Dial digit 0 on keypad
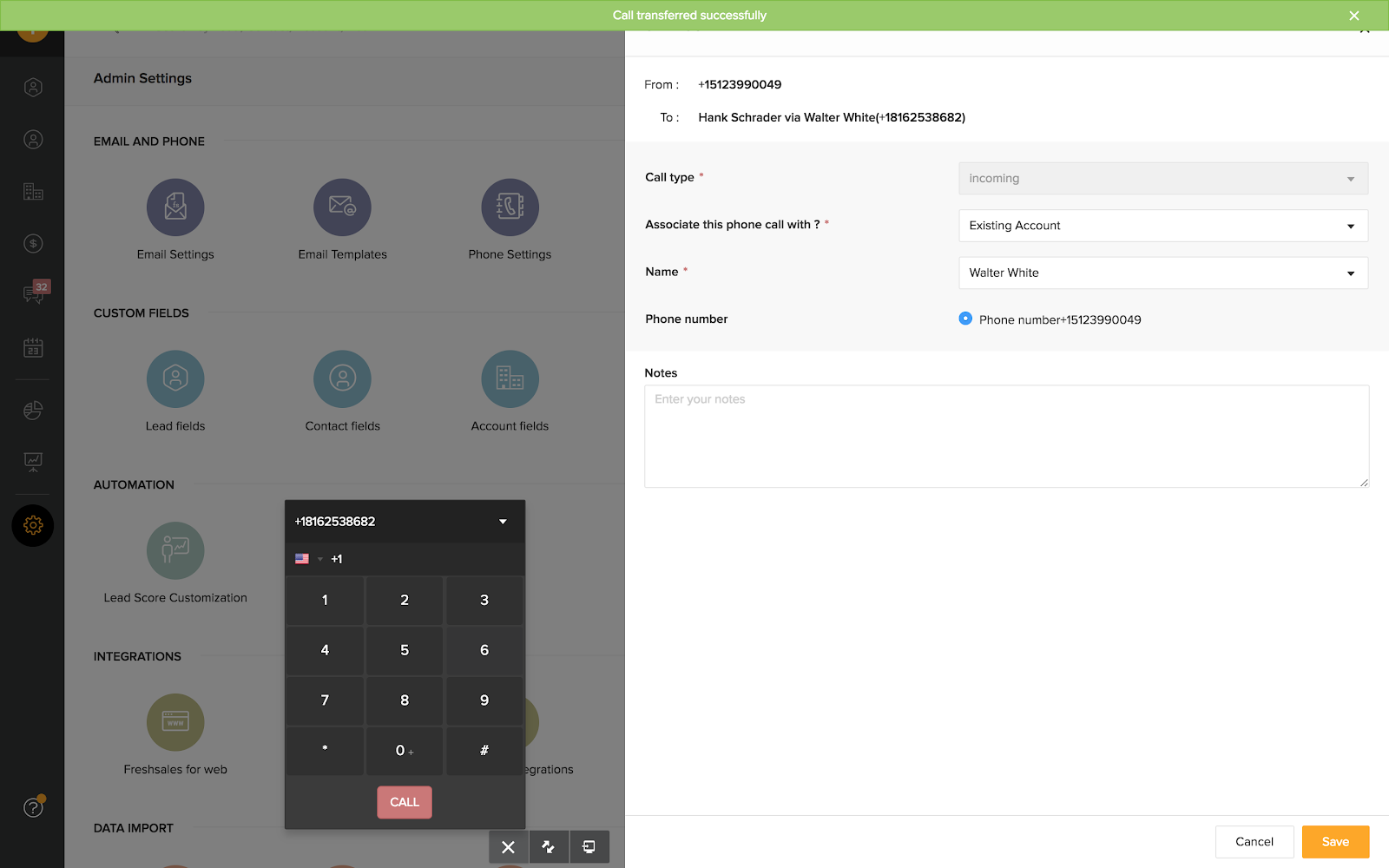This screenshot has width=1389, height=868. coord(405,751)
